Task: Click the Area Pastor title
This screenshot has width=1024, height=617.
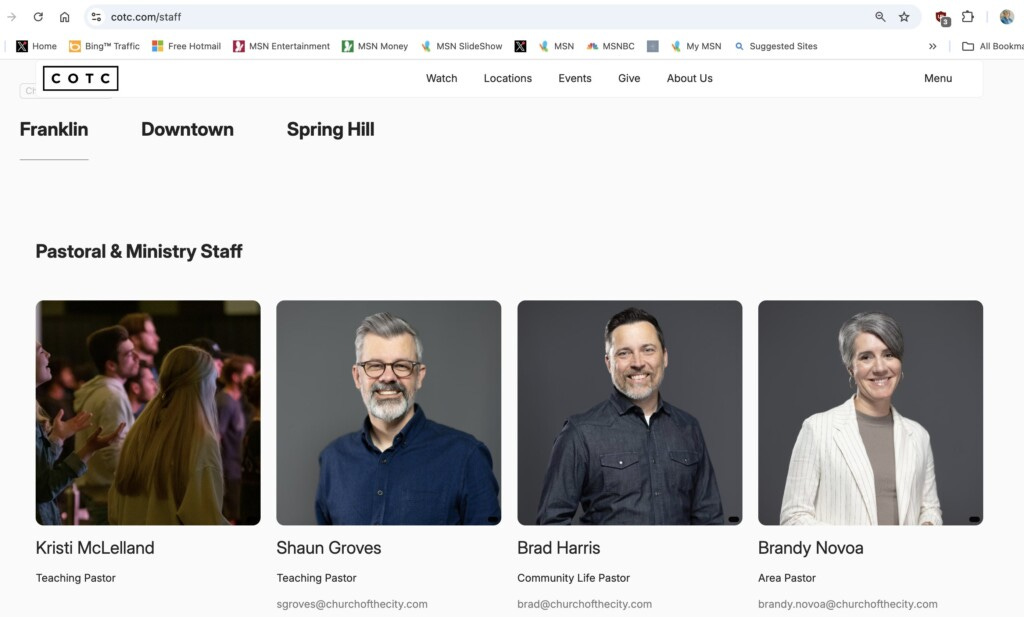Action: pyautogui.click(x=787, y=578)
